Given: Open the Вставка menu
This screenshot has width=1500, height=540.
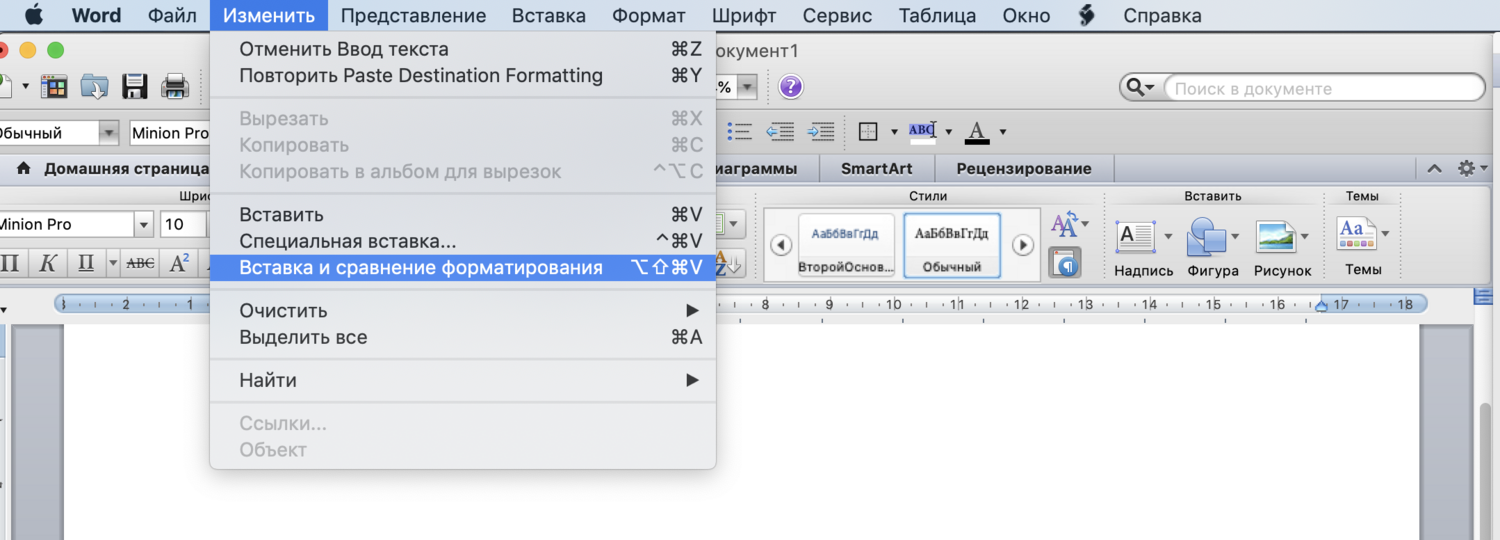Looking at the screenshot, I should (x=549, y=15).
